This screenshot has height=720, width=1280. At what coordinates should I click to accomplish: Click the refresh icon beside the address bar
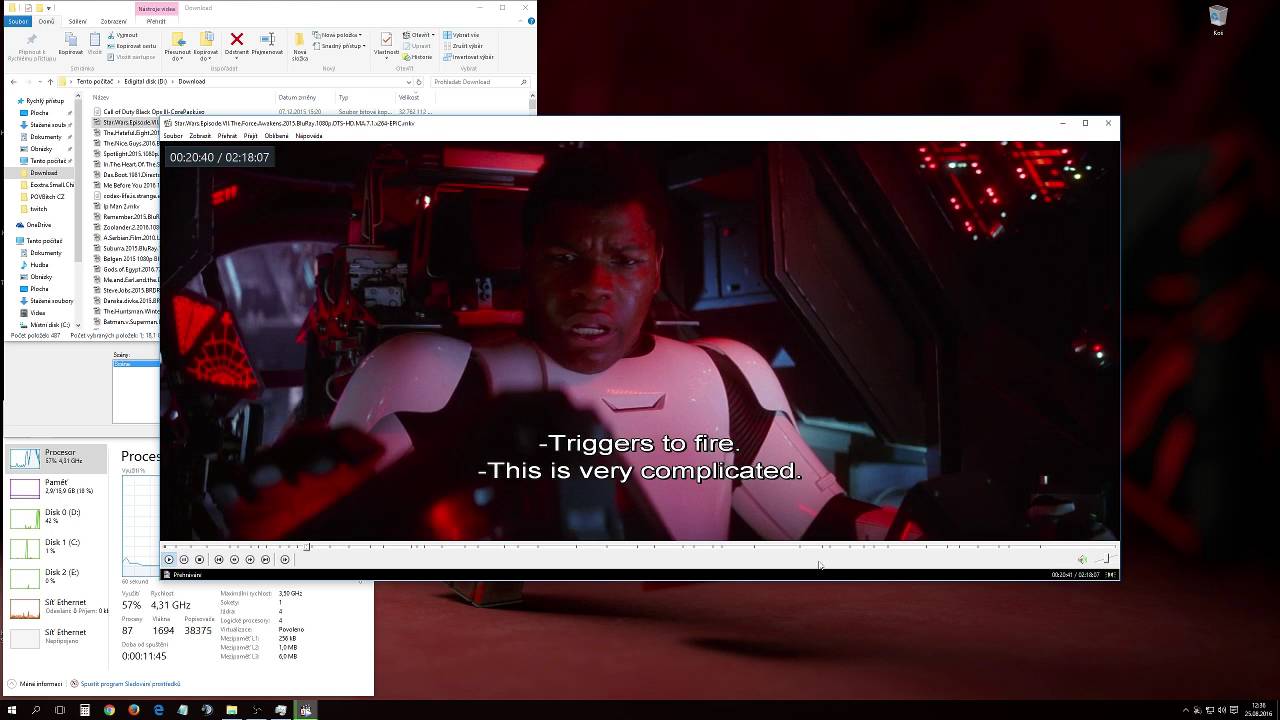click(418, 82)
